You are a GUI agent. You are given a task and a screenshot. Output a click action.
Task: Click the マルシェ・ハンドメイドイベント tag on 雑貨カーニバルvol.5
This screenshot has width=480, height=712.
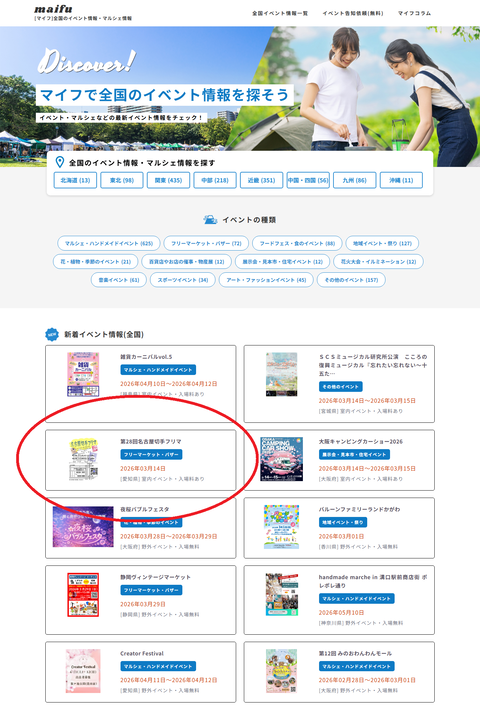[x=158, y=370]
